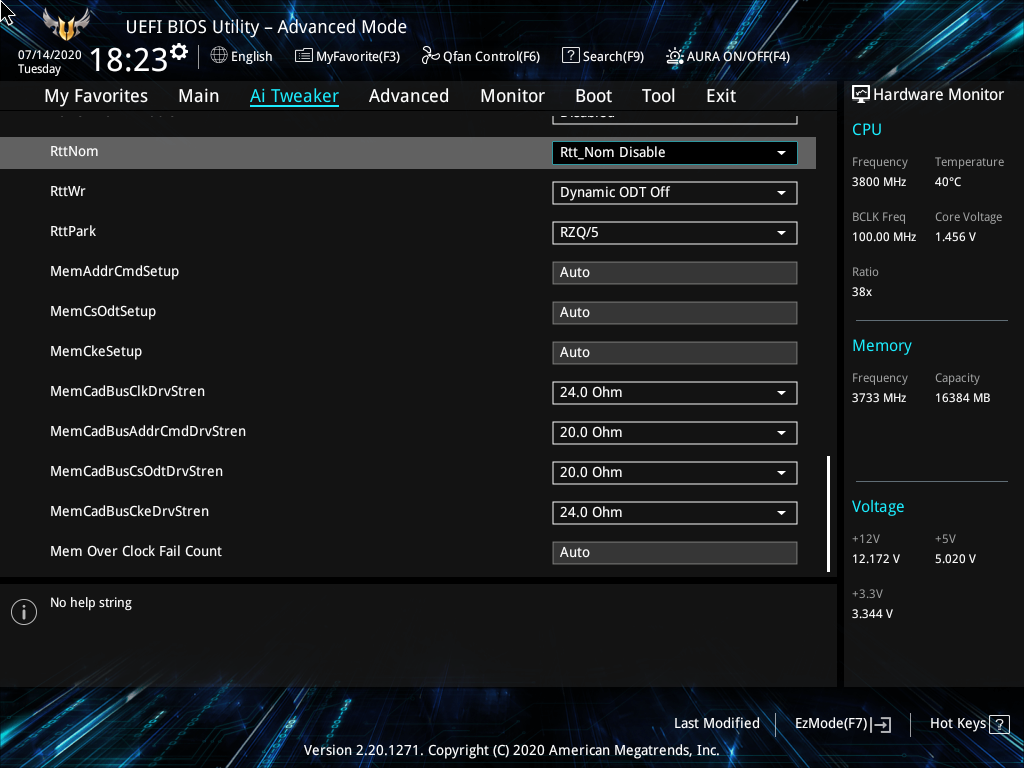The height and width of the screenshot is (768, 1024).
Task: Select MemAddrCmdSetup label
Action: coord(114,272)
